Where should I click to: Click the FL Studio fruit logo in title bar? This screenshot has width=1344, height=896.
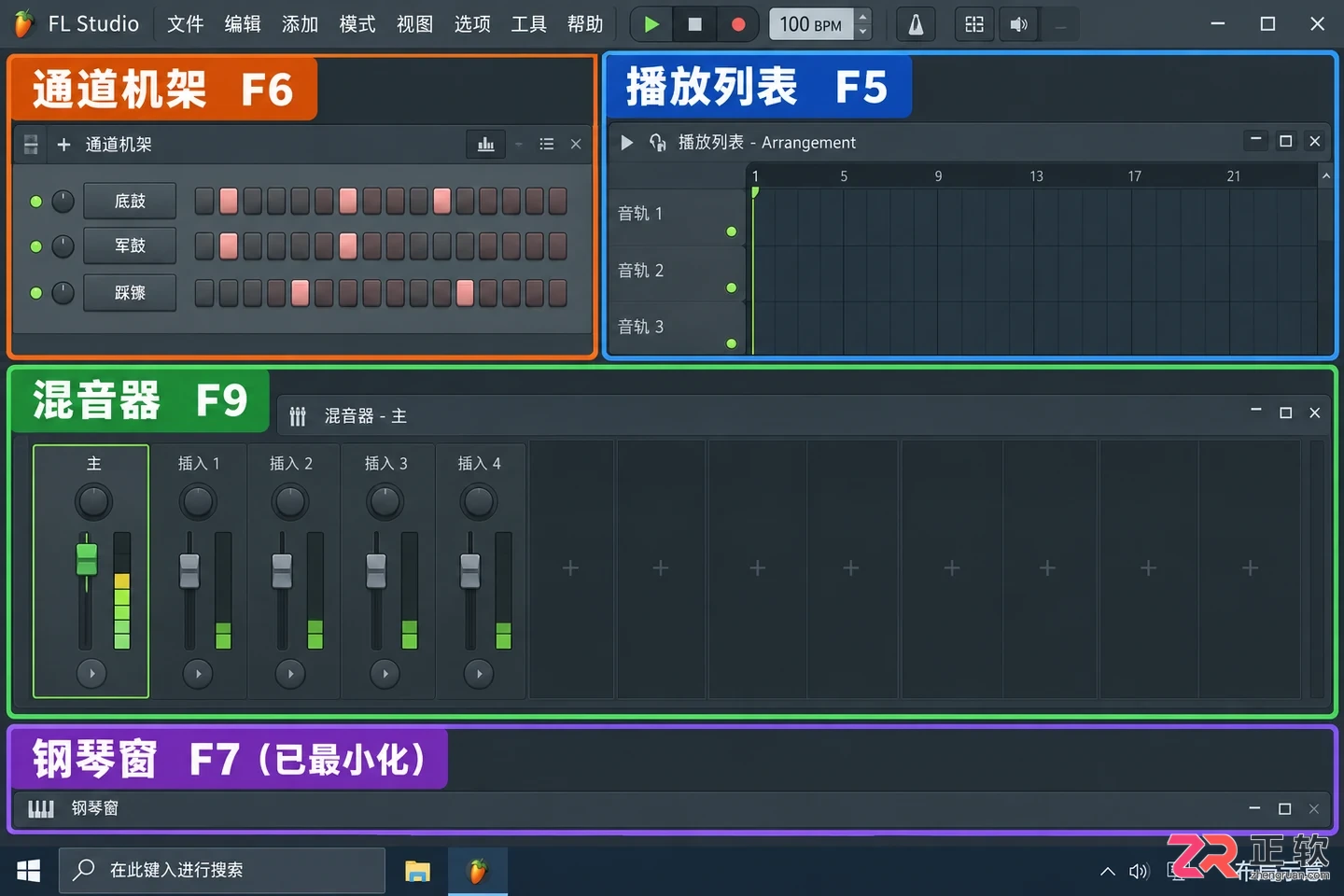pyautogui.click(x=23, y=23)
